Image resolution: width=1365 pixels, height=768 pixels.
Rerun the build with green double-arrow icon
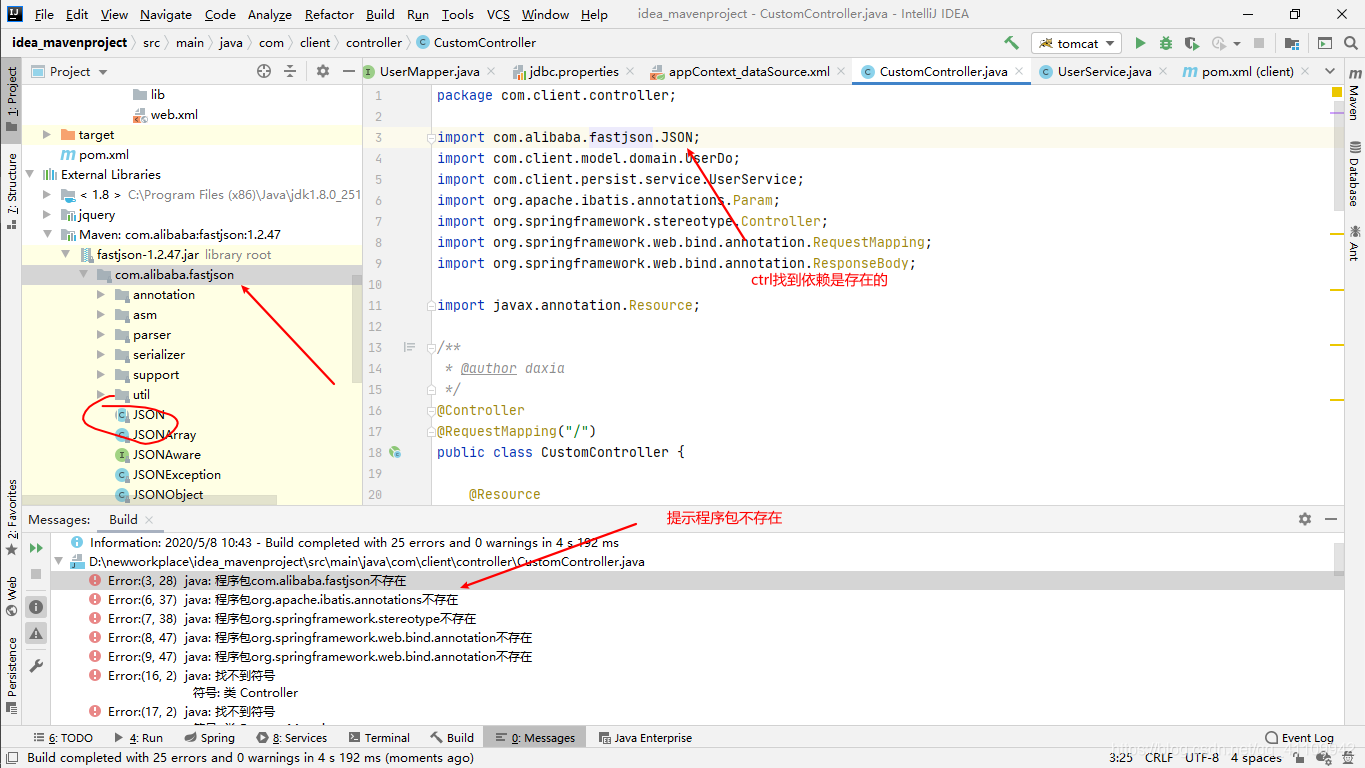click(36, 548)
